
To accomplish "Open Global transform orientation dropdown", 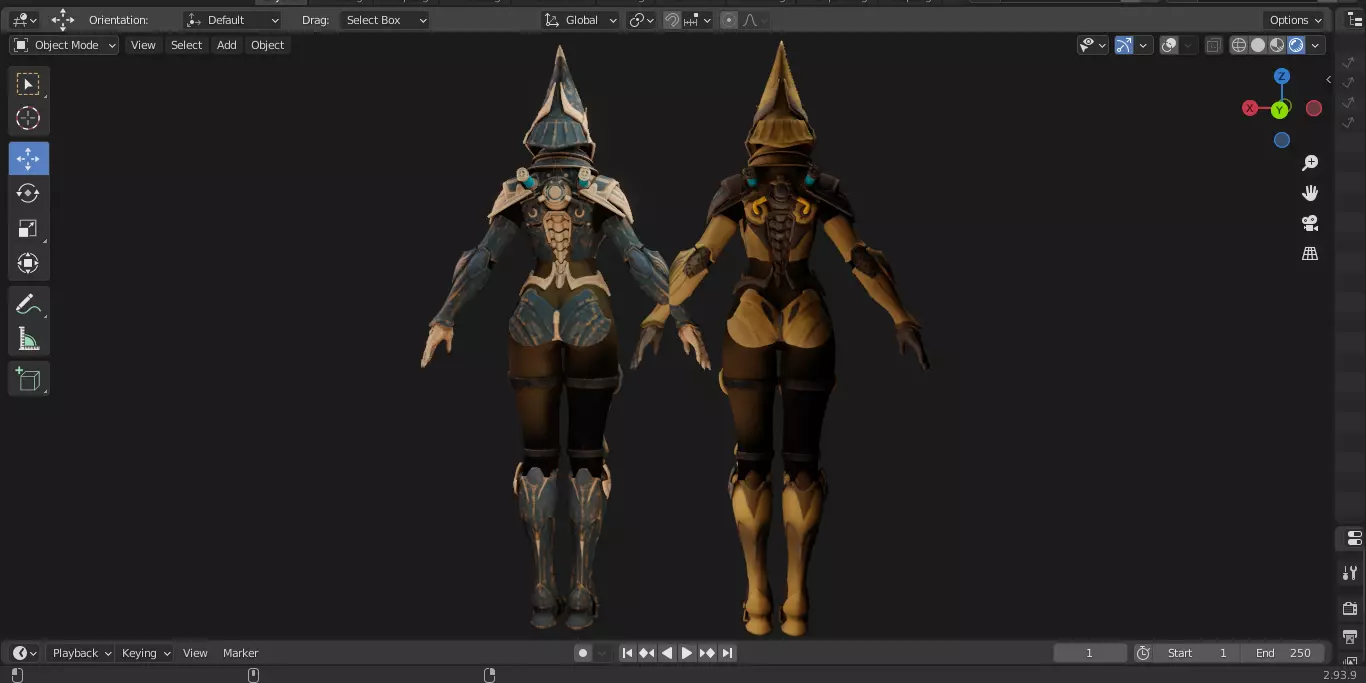I will click(581, 20).
